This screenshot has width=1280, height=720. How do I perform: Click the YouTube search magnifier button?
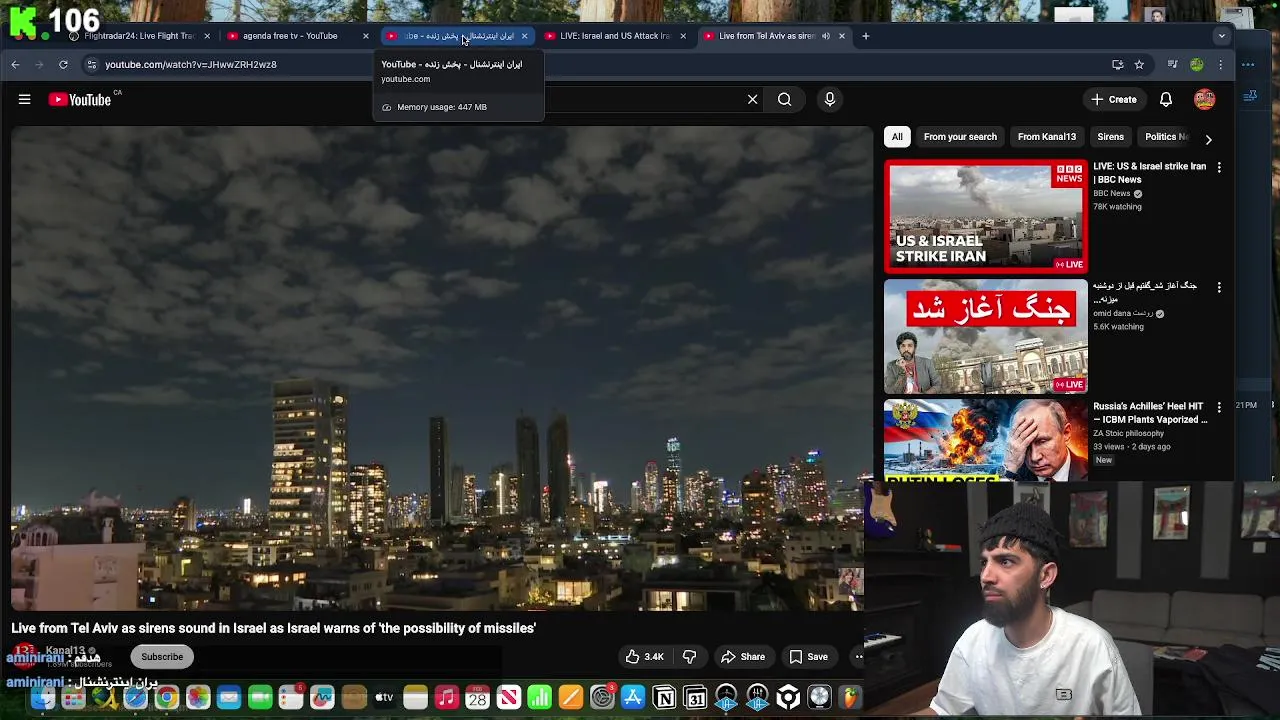tap(785, 99)
